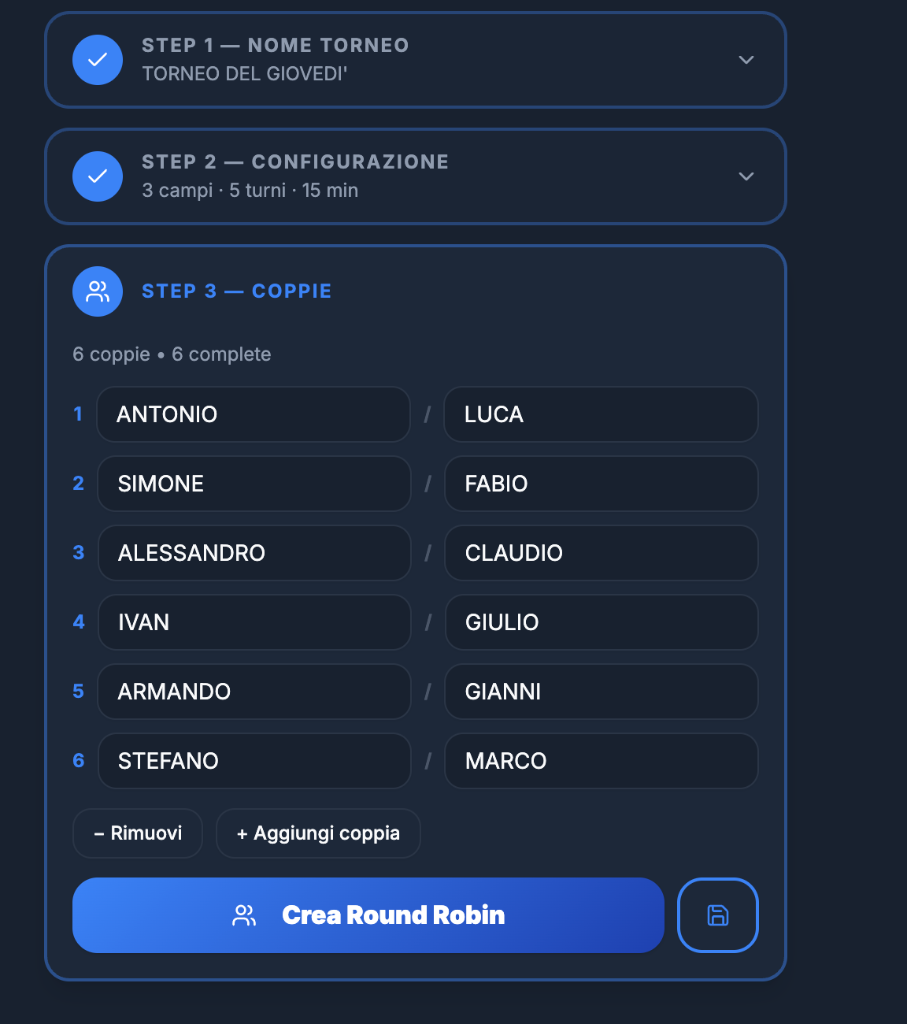
Task: Click the Step 3 couples people icon
Action: point(97,291)
